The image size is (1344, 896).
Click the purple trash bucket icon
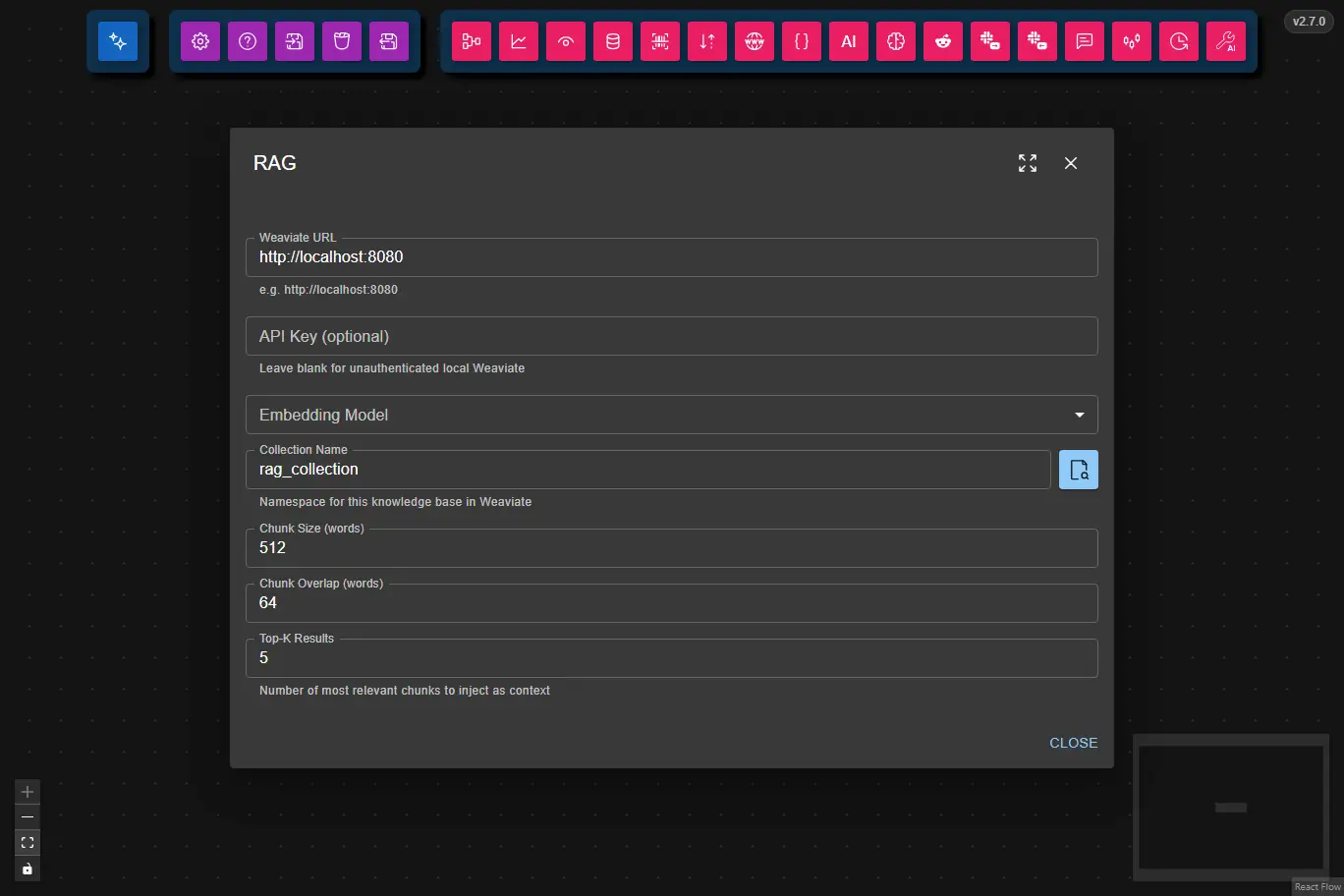tap(342, 41)
